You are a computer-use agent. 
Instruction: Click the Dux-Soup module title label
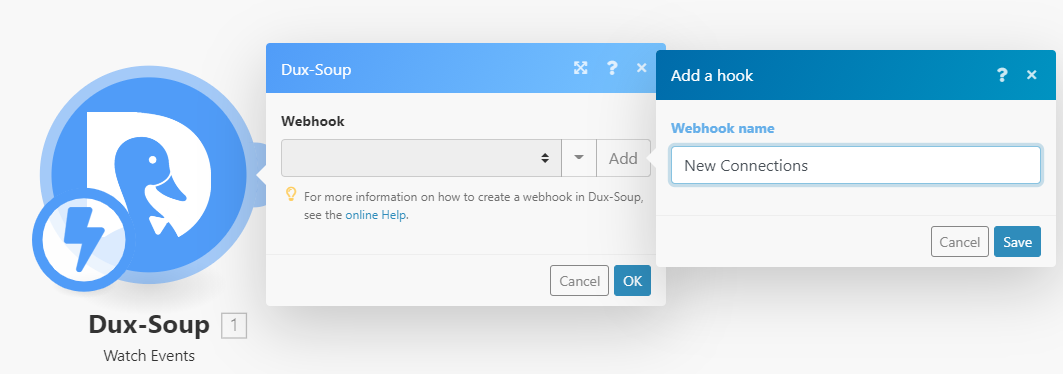[149, 325]
